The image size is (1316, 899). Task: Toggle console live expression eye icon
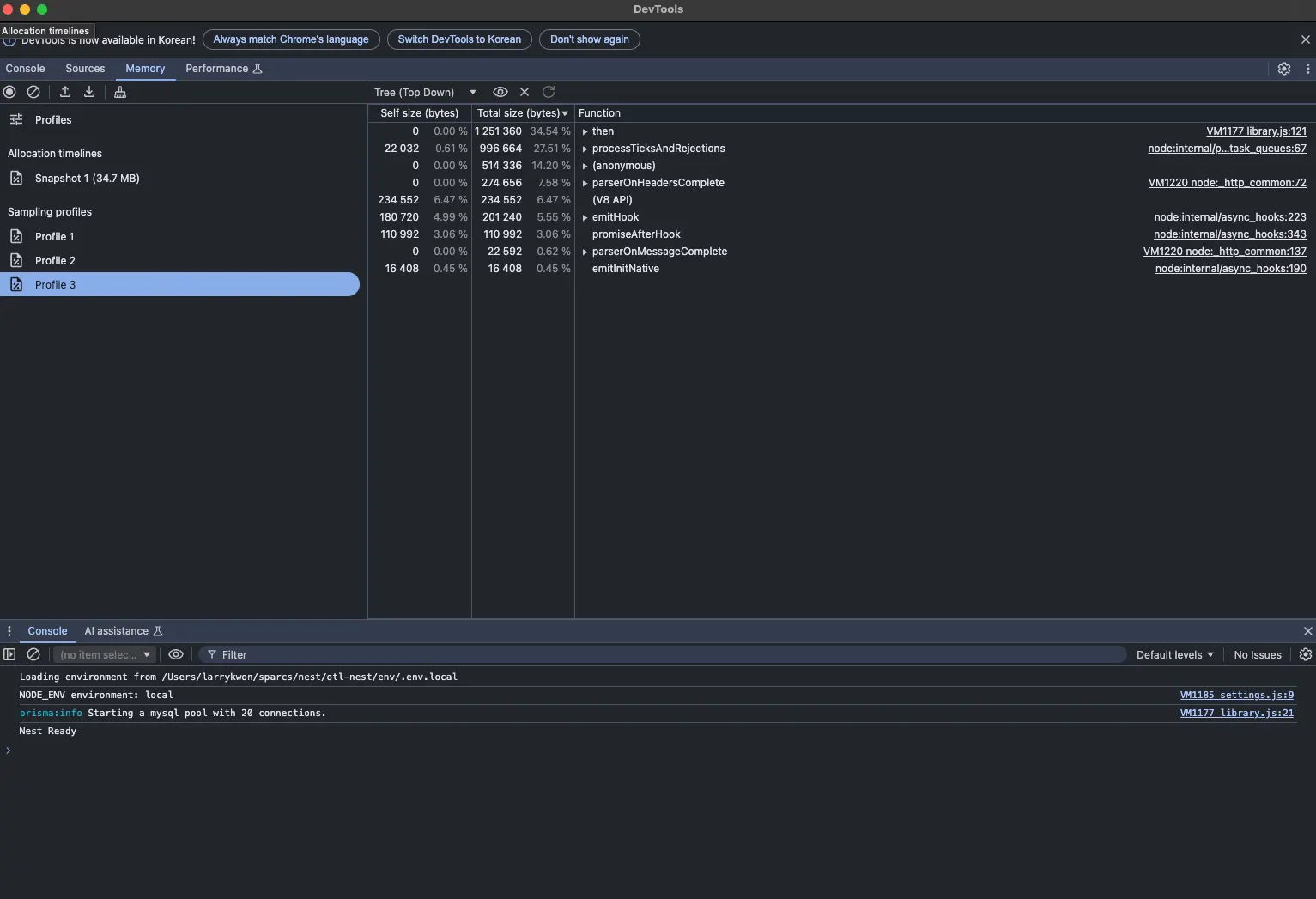point(176,654)
